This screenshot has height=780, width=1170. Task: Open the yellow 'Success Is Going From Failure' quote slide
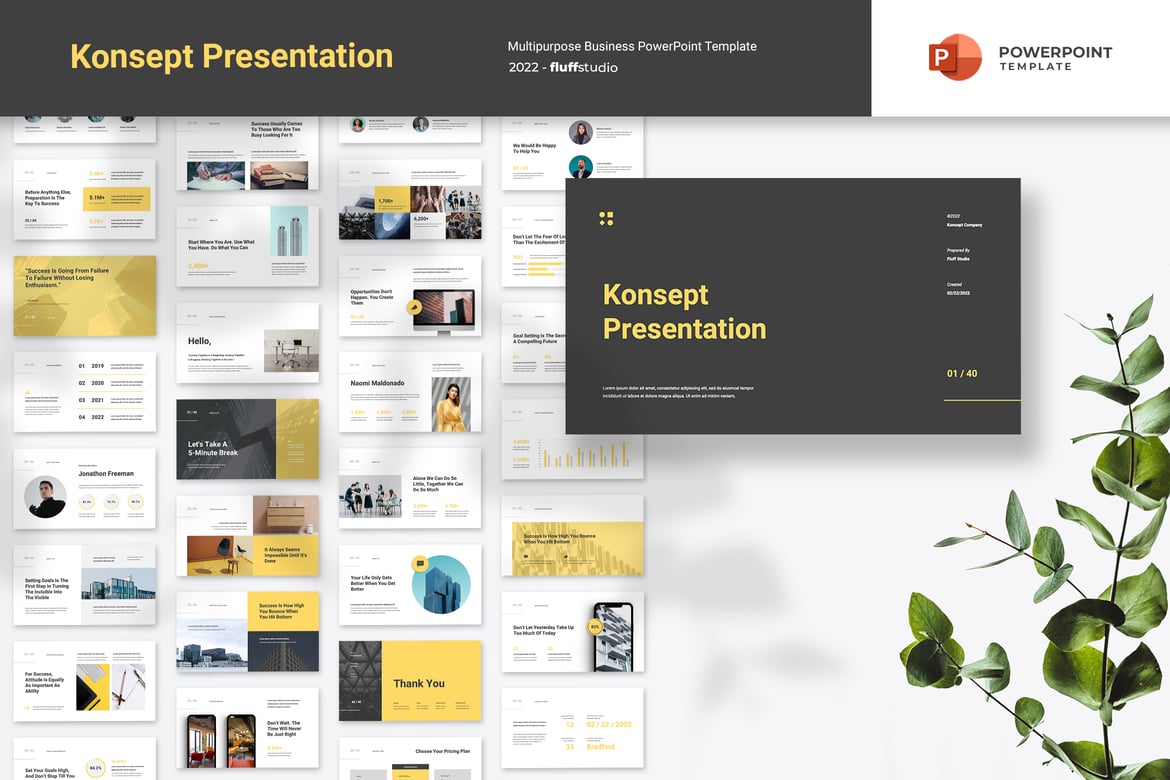84,296
